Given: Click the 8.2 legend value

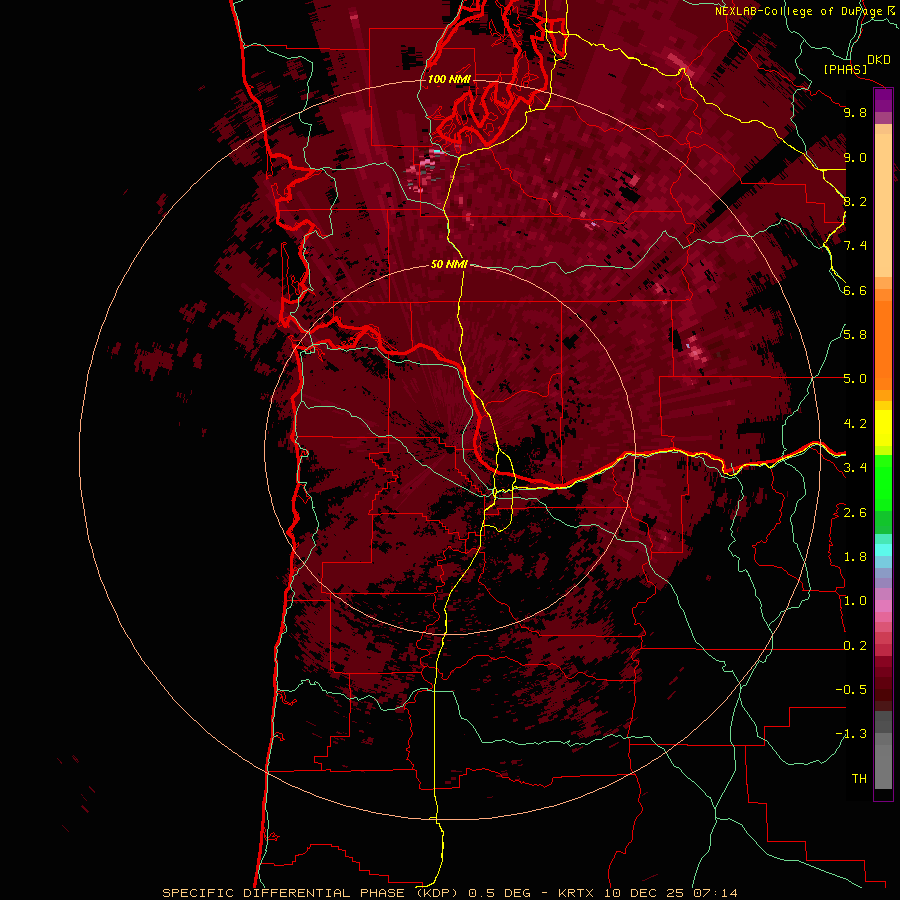Looking at the screenshot, I should (x=855, y=201).
